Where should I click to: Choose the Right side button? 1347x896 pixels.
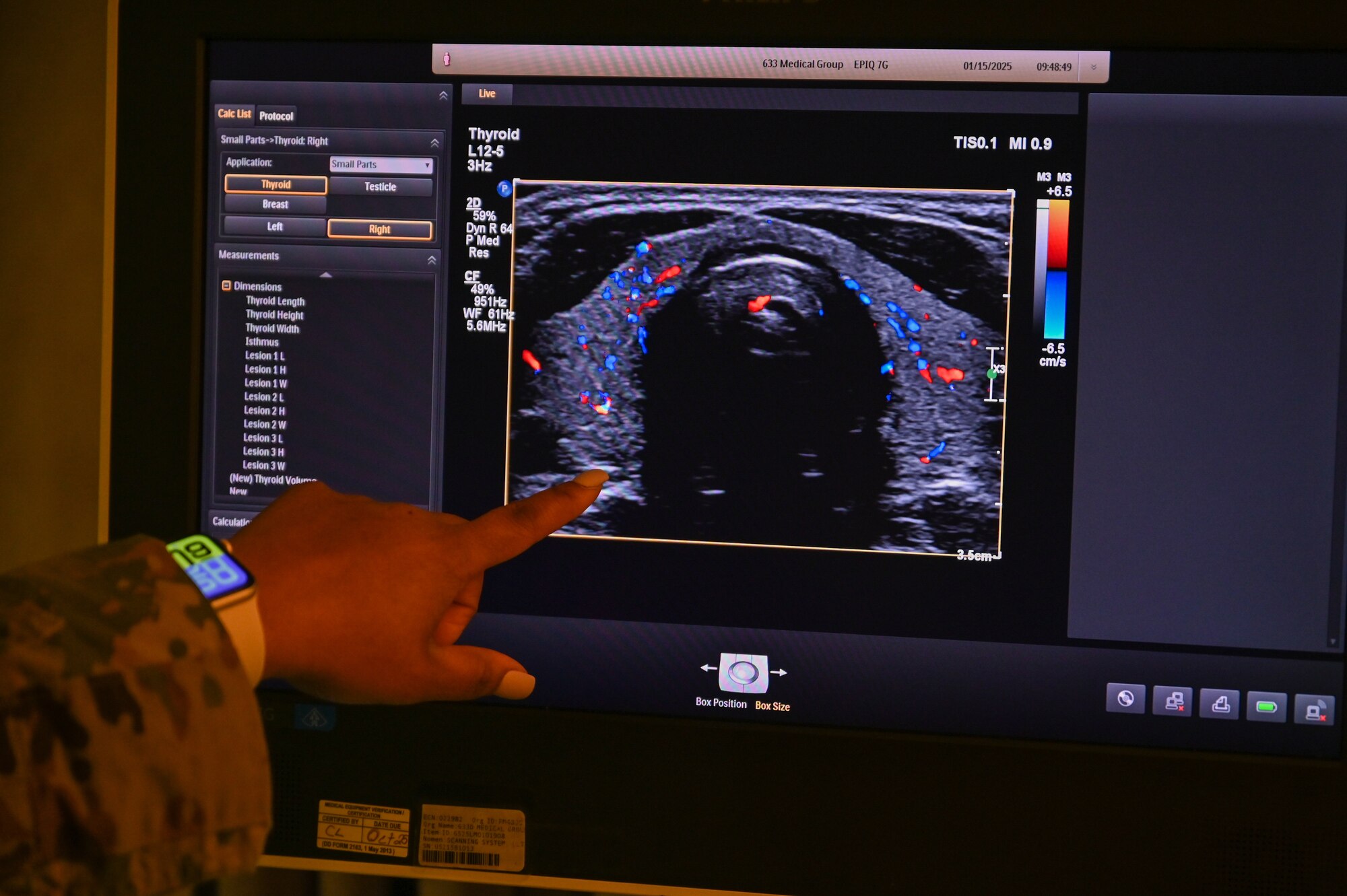pyautogui.click(x=380, y=229)
